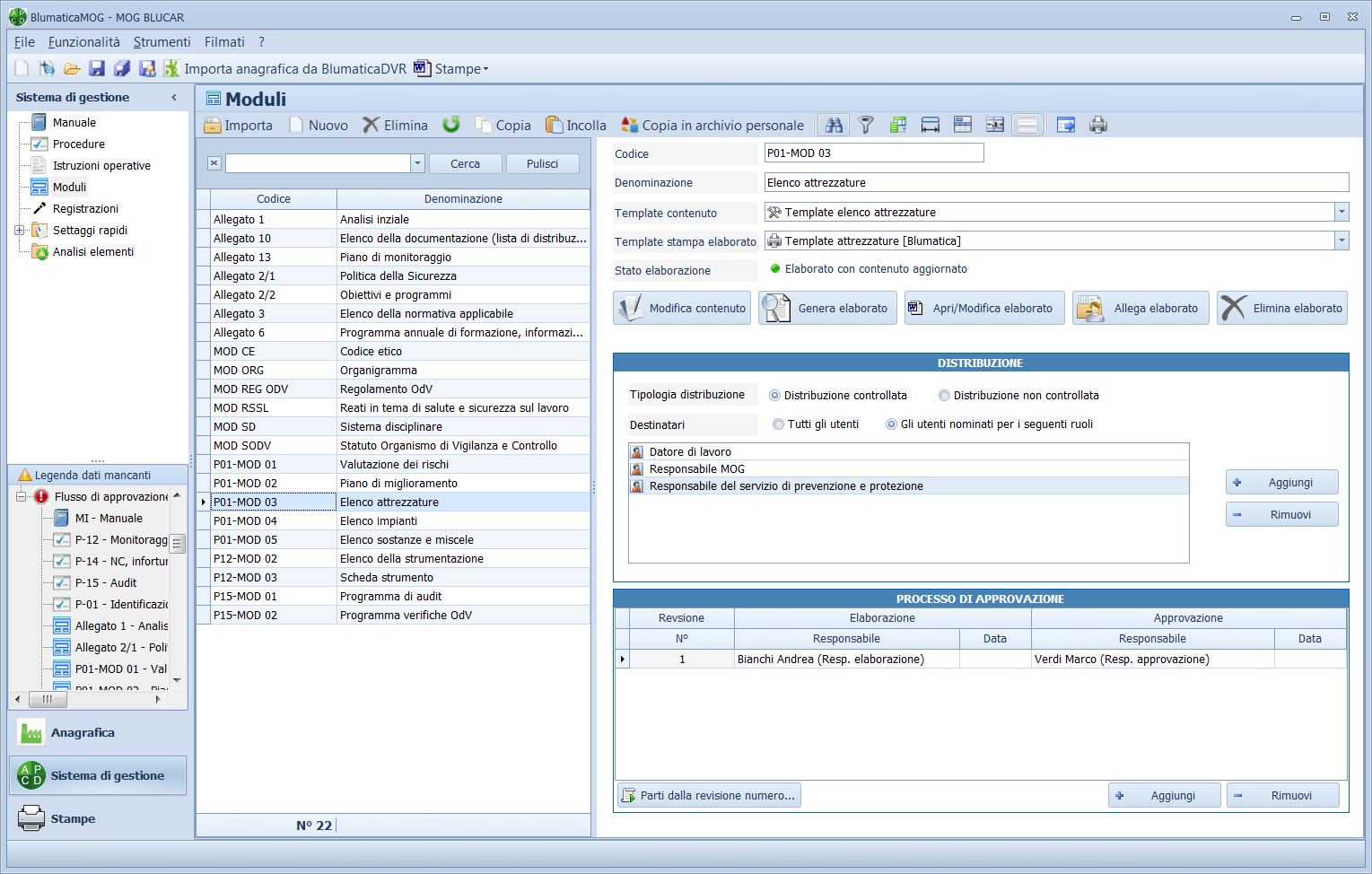Open the Template stampa elaborato dropdown
Screen dimensions: 1372x874
pyautogui.click(x=1341, y=241)
